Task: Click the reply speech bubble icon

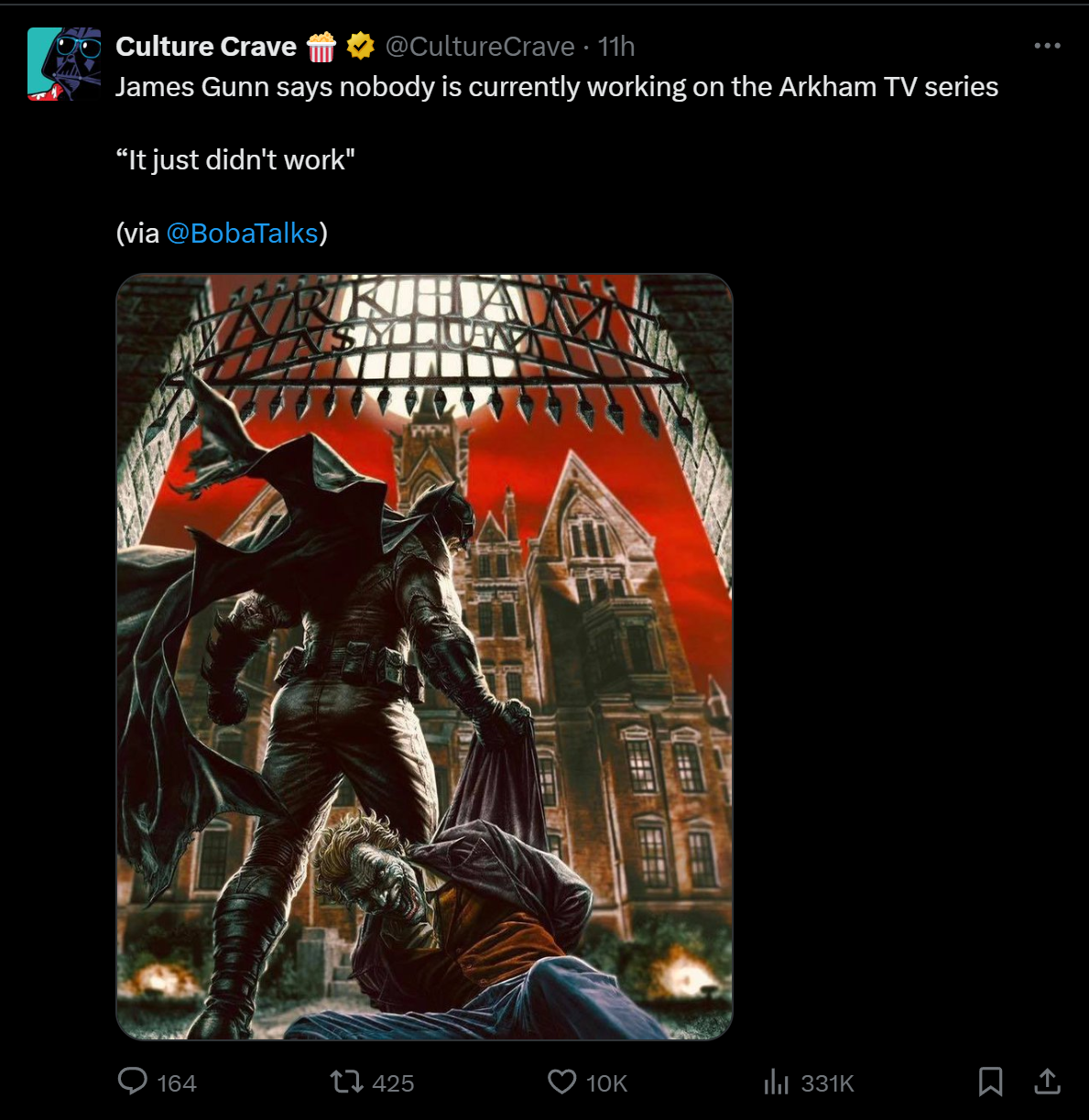Action: point(133,1082)
